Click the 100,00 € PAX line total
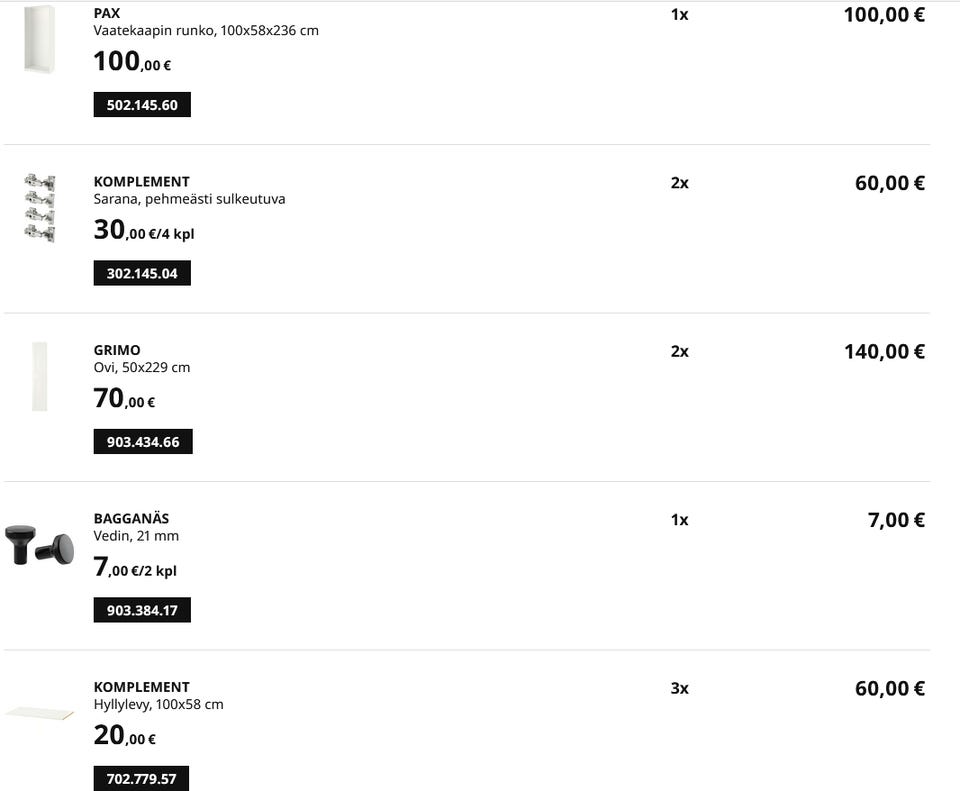This screenshot has height=791, width=960. click(884, 15)
